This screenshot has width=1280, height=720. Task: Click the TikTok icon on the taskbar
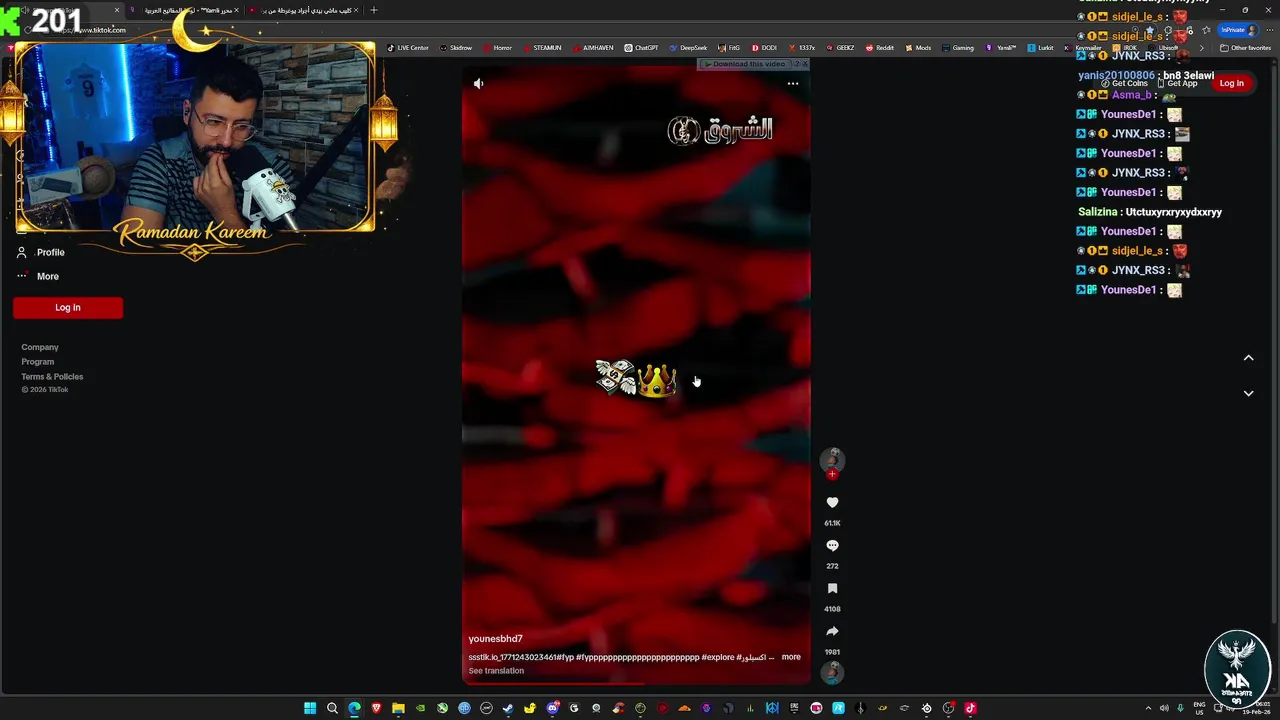970,708
